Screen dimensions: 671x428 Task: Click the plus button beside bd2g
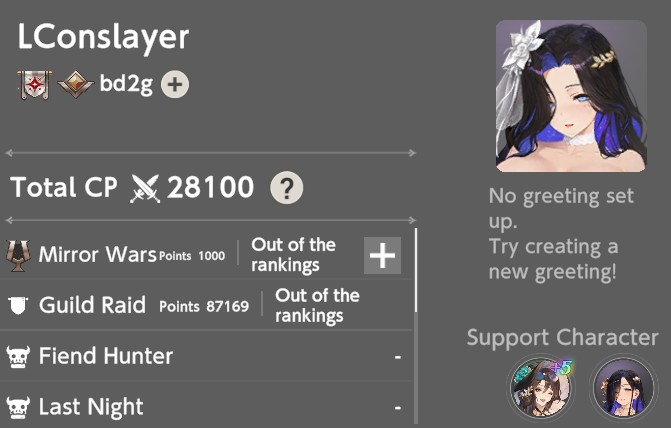[175, 84]
